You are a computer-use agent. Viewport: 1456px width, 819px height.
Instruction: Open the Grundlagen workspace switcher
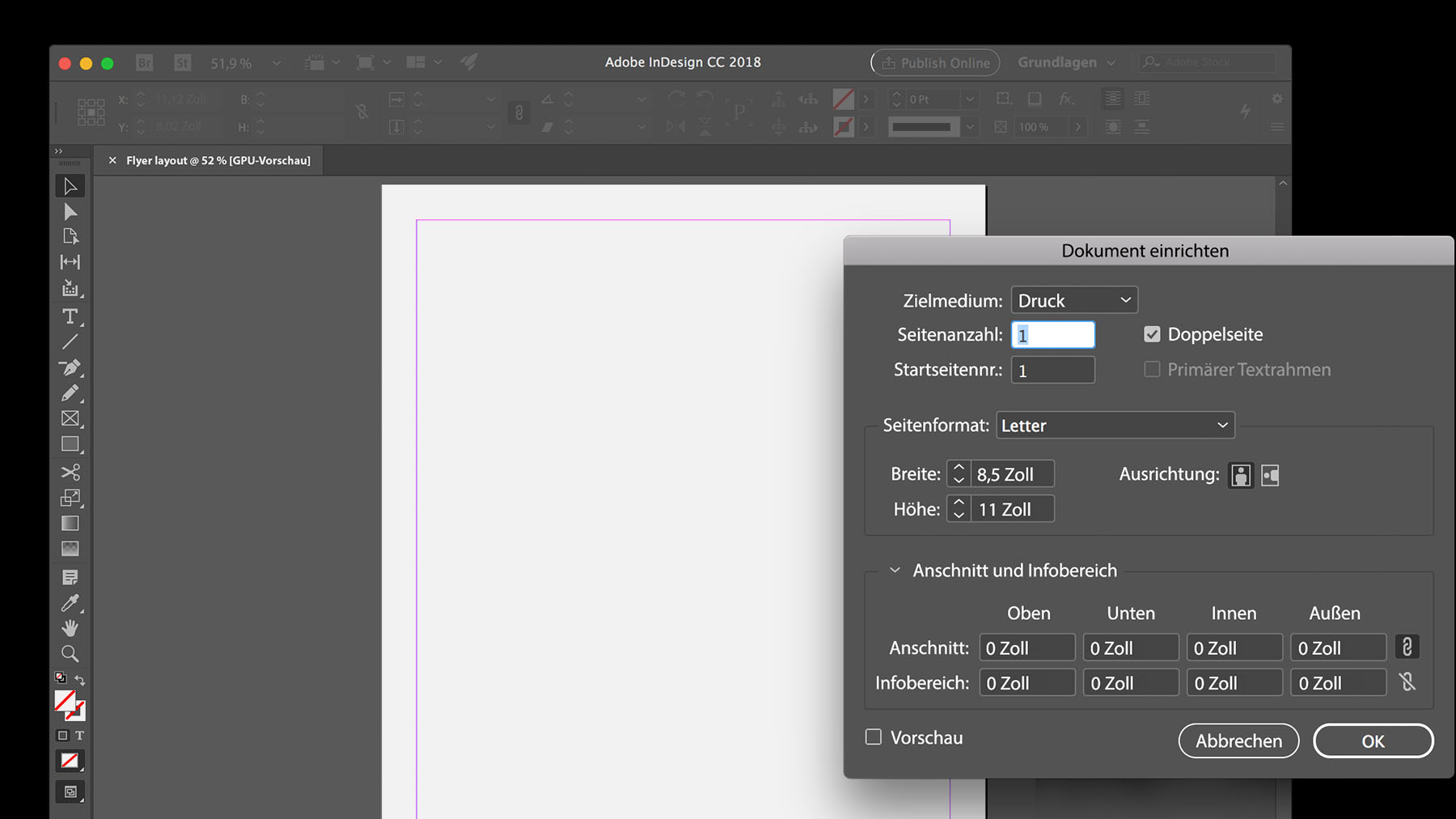point(1066,62)
